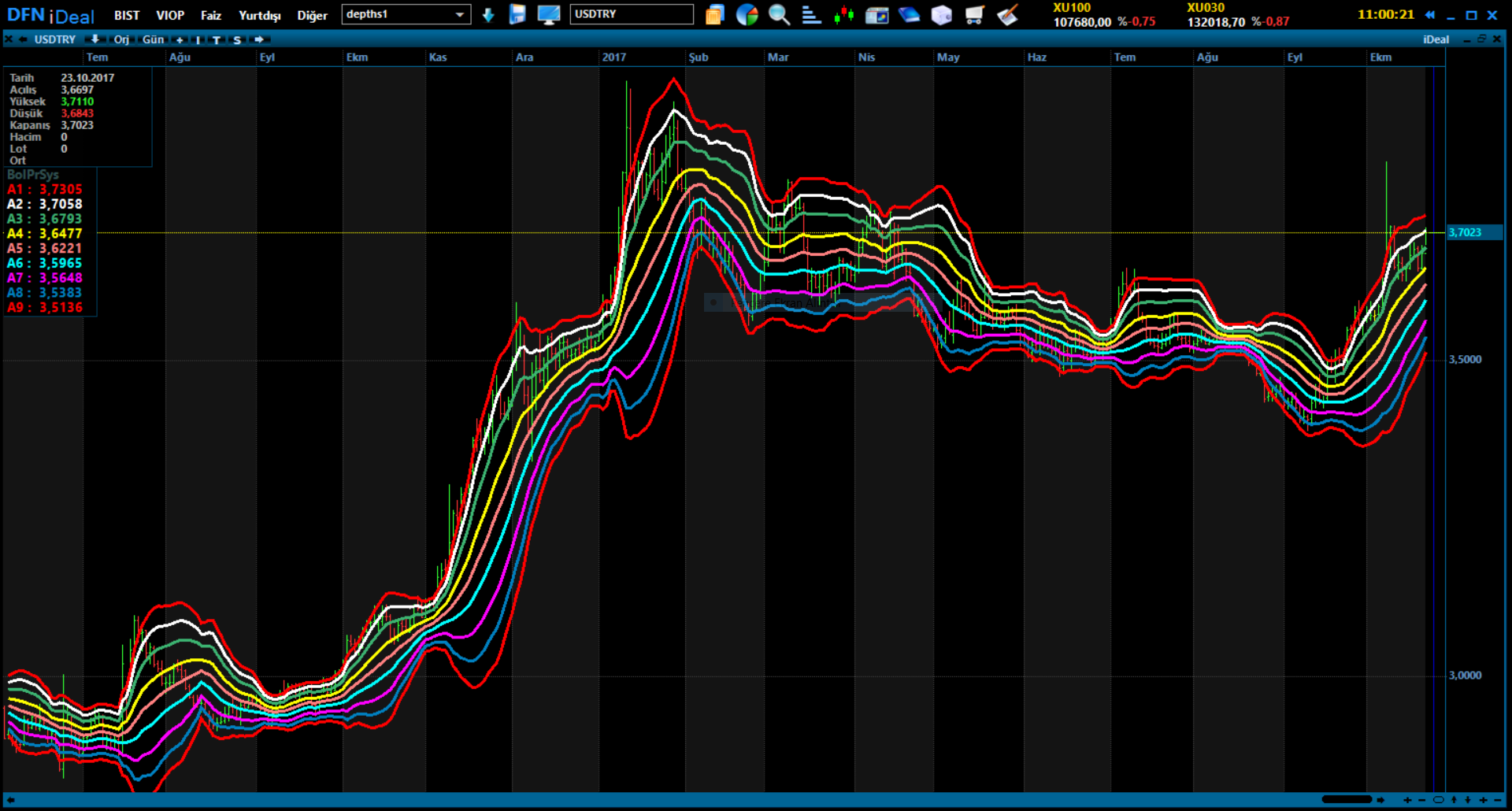Image resolution: width=1512 pixels, height=811 pixels.
Task: Click the A4 yellow band value 3,6477
Action: pos(61,233)
